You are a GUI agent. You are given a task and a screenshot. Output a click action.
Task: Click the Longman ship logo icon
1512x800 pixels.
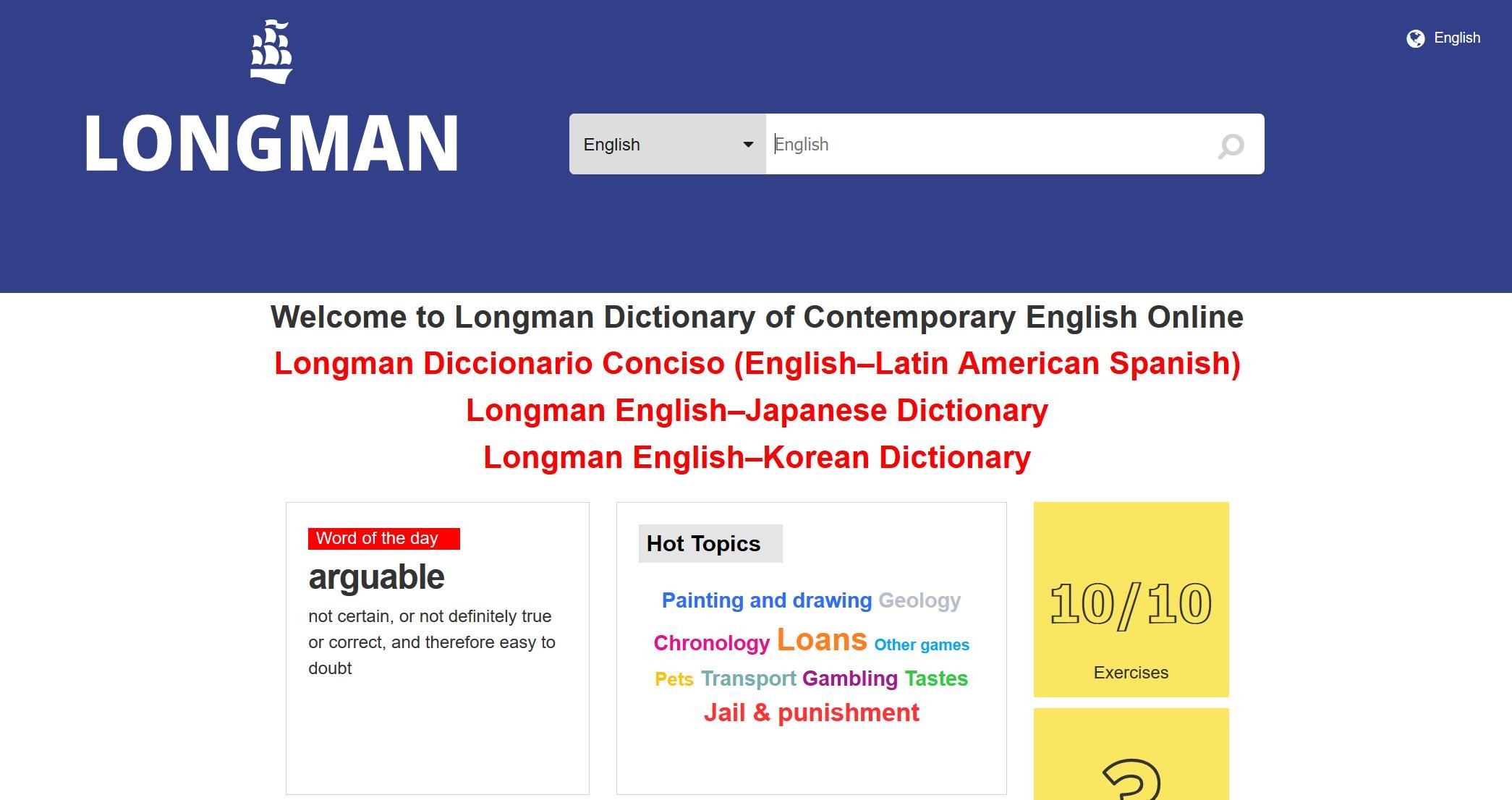(x=271, y=52)
